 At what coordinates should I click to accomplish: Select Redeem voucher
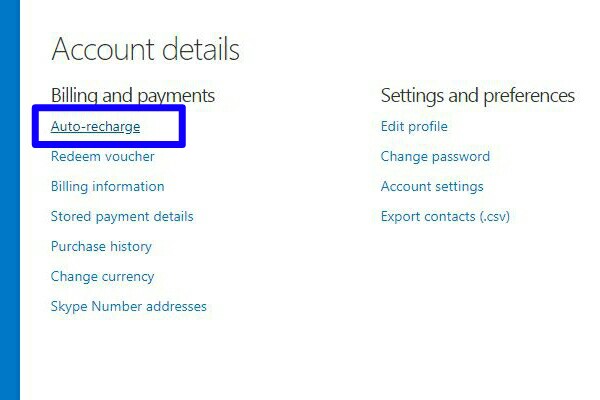click(x=103, y=156)
